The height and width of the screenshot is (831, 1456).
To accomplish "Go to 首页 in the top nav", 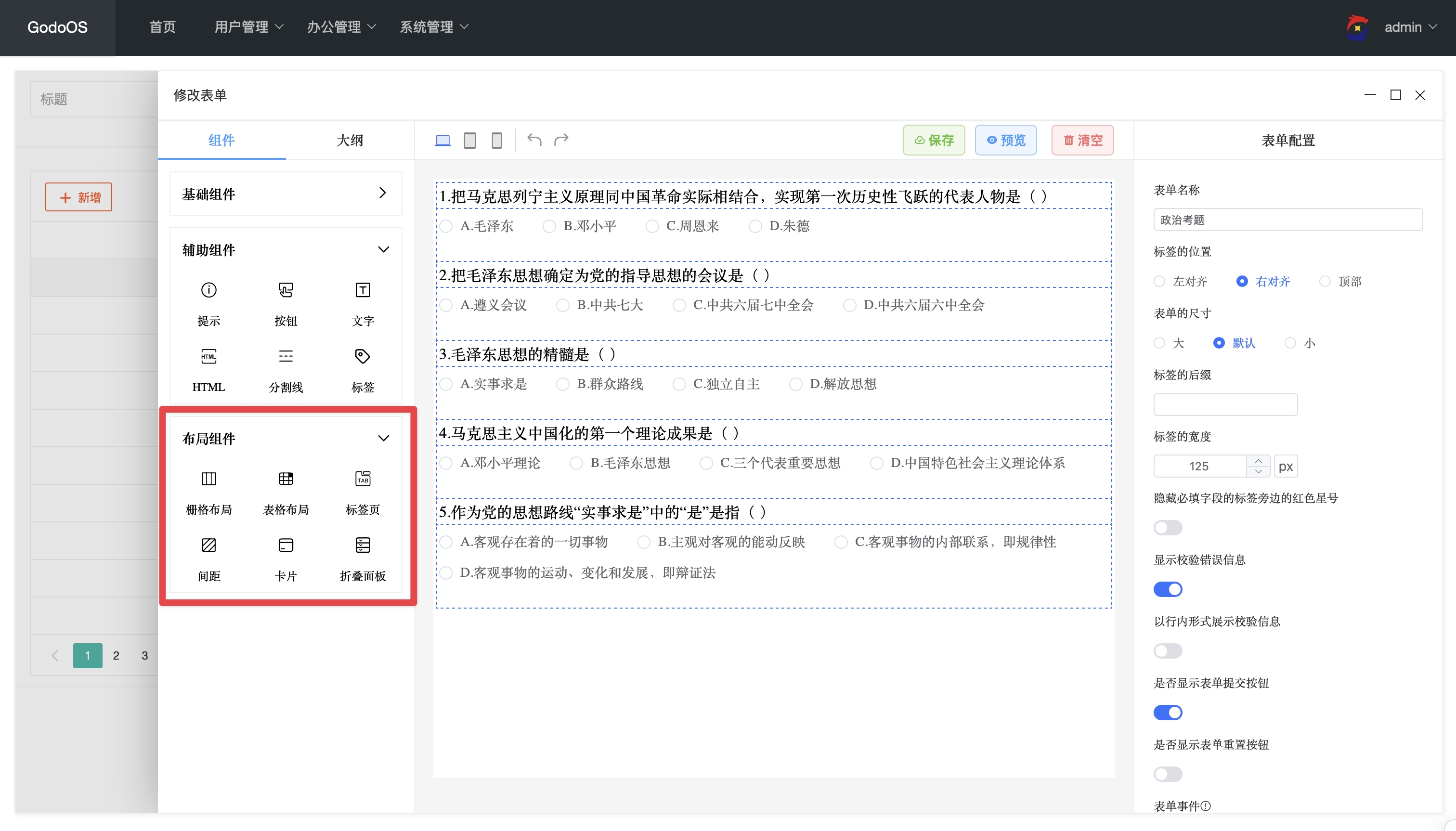I will 163,27.
